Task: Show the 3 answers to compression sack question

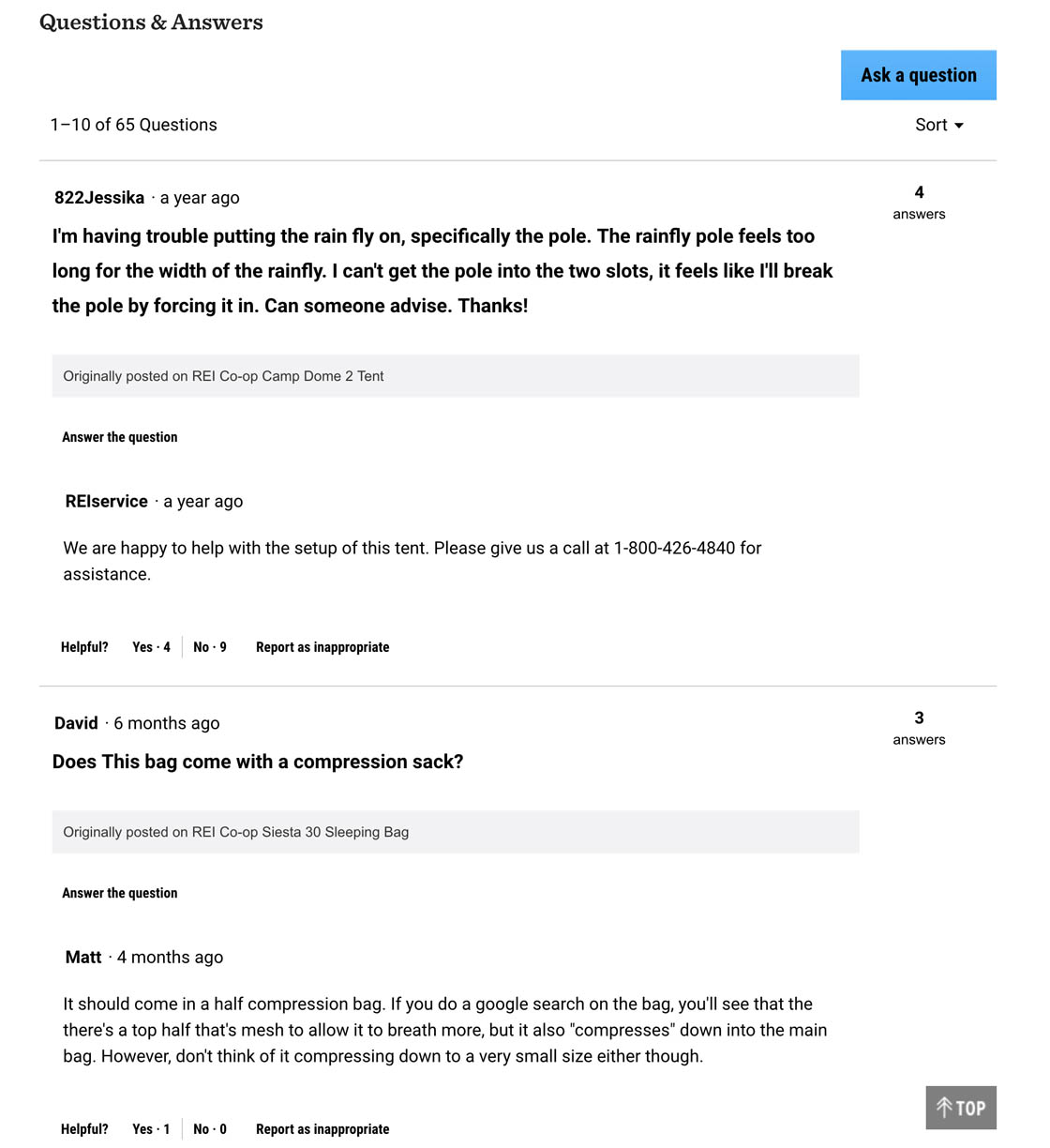Action: click(x=919, y=727)
